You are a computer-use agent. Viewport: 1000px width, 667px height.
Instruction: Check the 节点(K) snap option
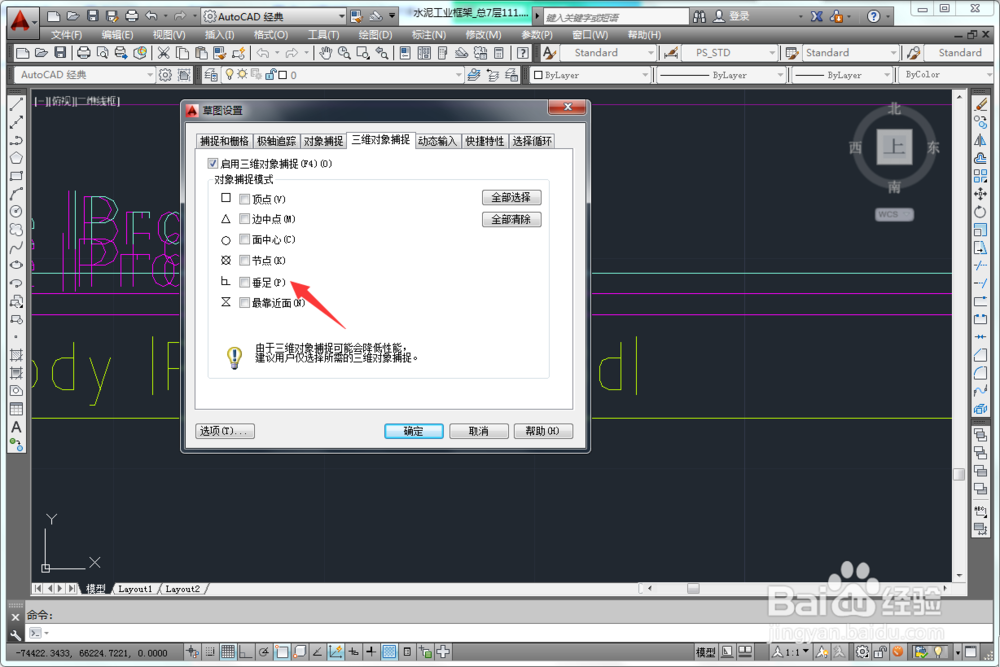click(x=244, y=260)
